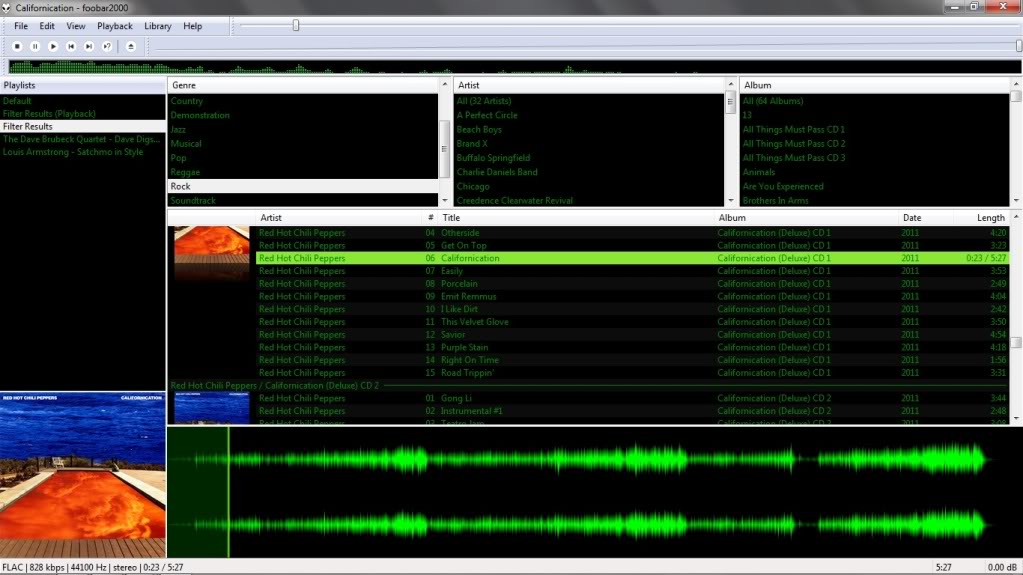
Task: Open the Edit menu
Action: pos(47,26)
